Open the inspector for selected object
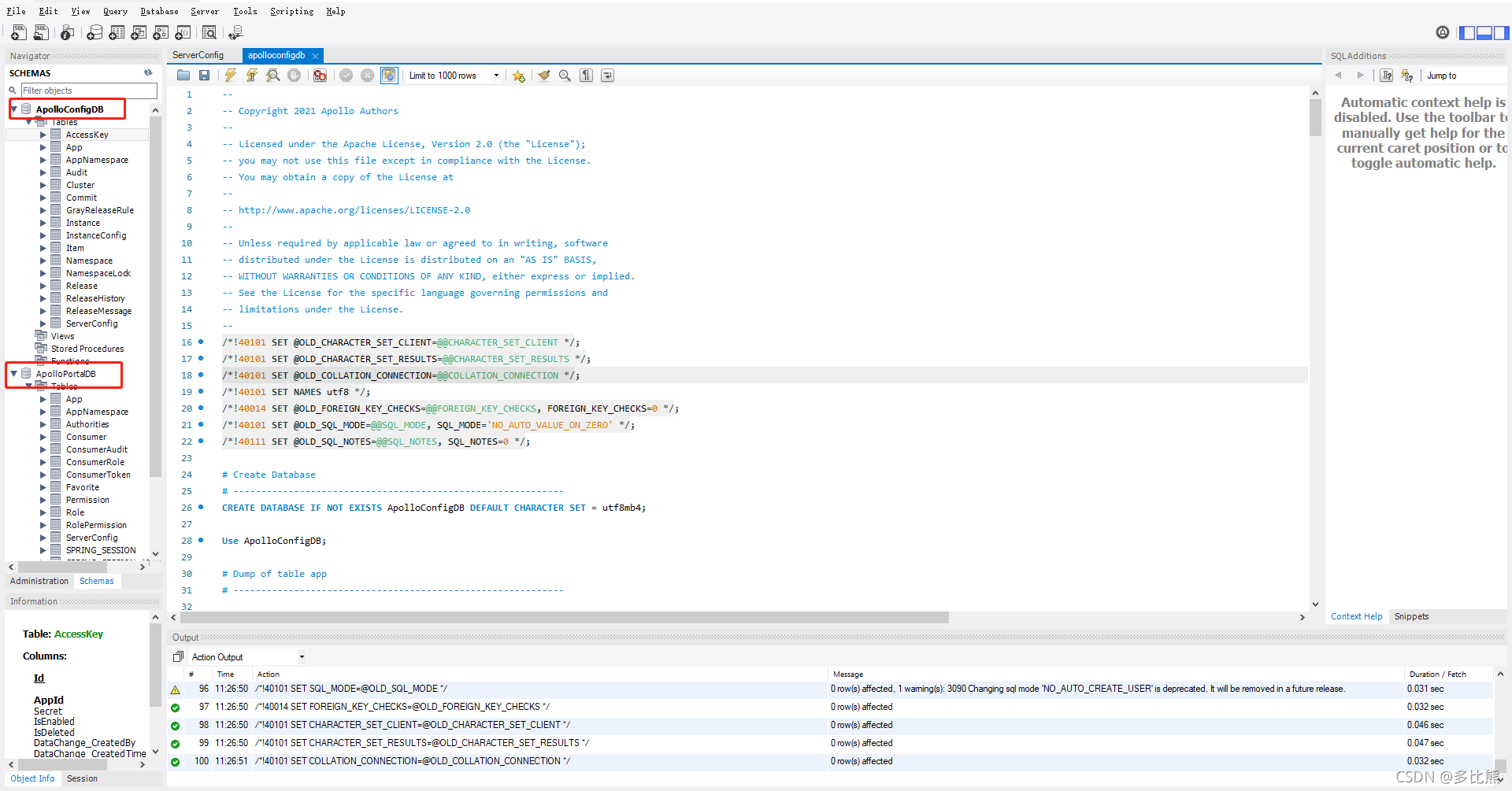Screen dimensions: 1512x791 coord(68,32)
